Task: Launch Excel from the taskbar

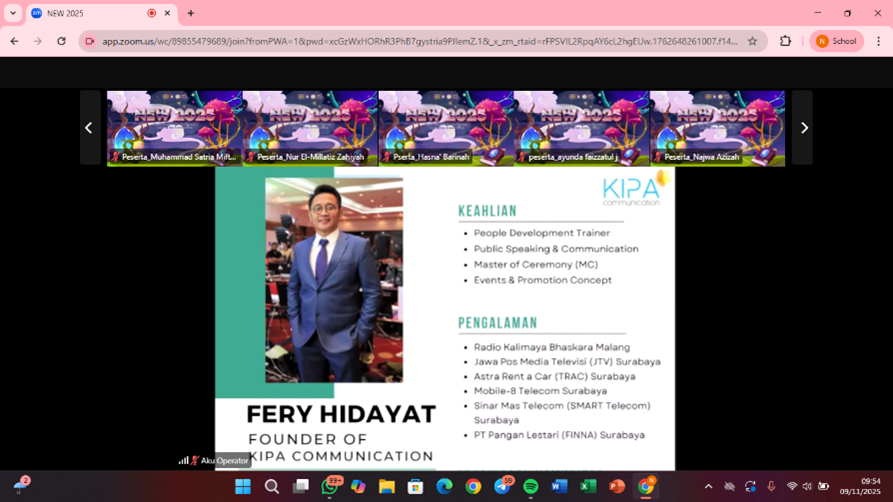Action: click(588, 487)
